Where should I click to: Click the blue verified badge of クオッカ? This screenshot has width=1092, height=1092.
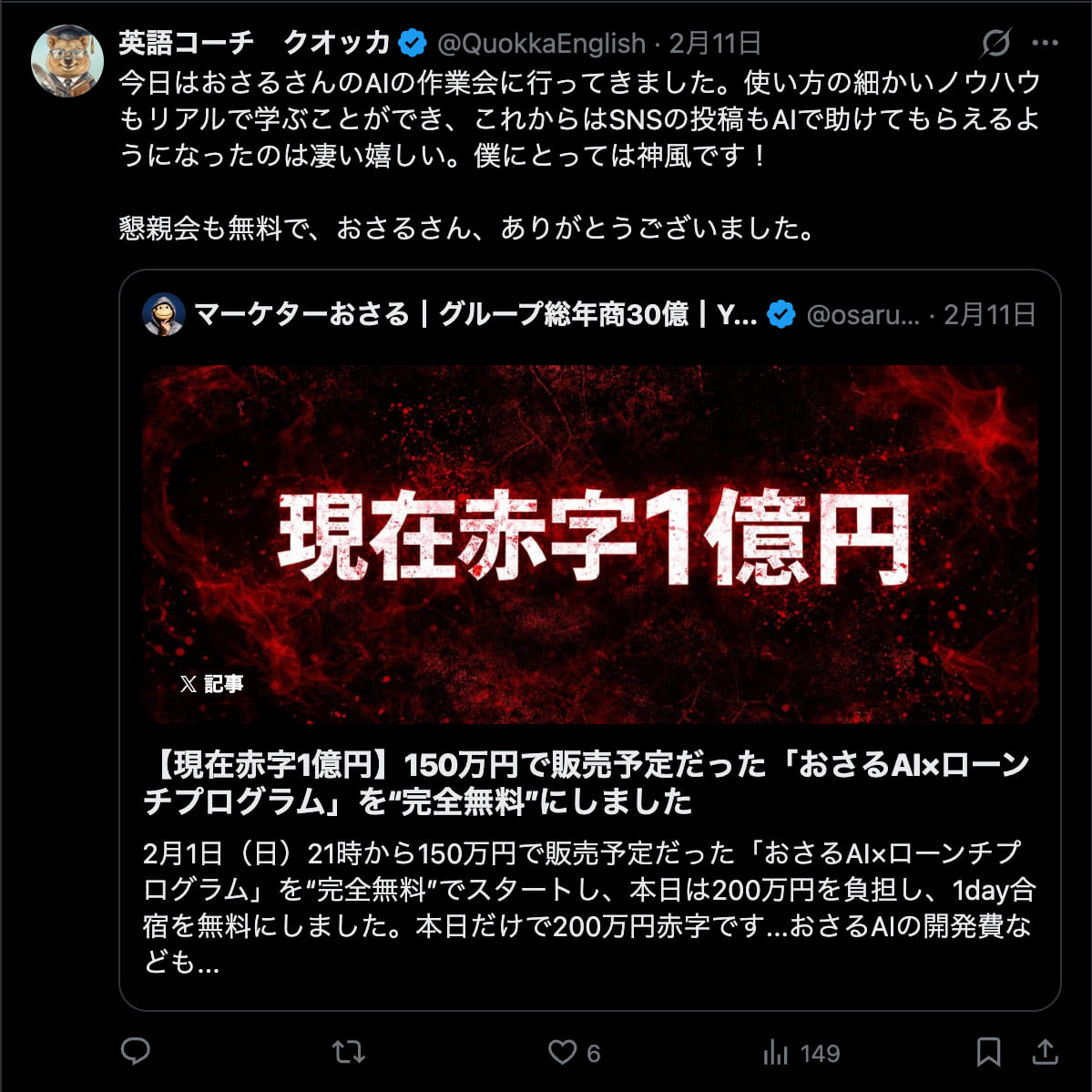(413, 43)
